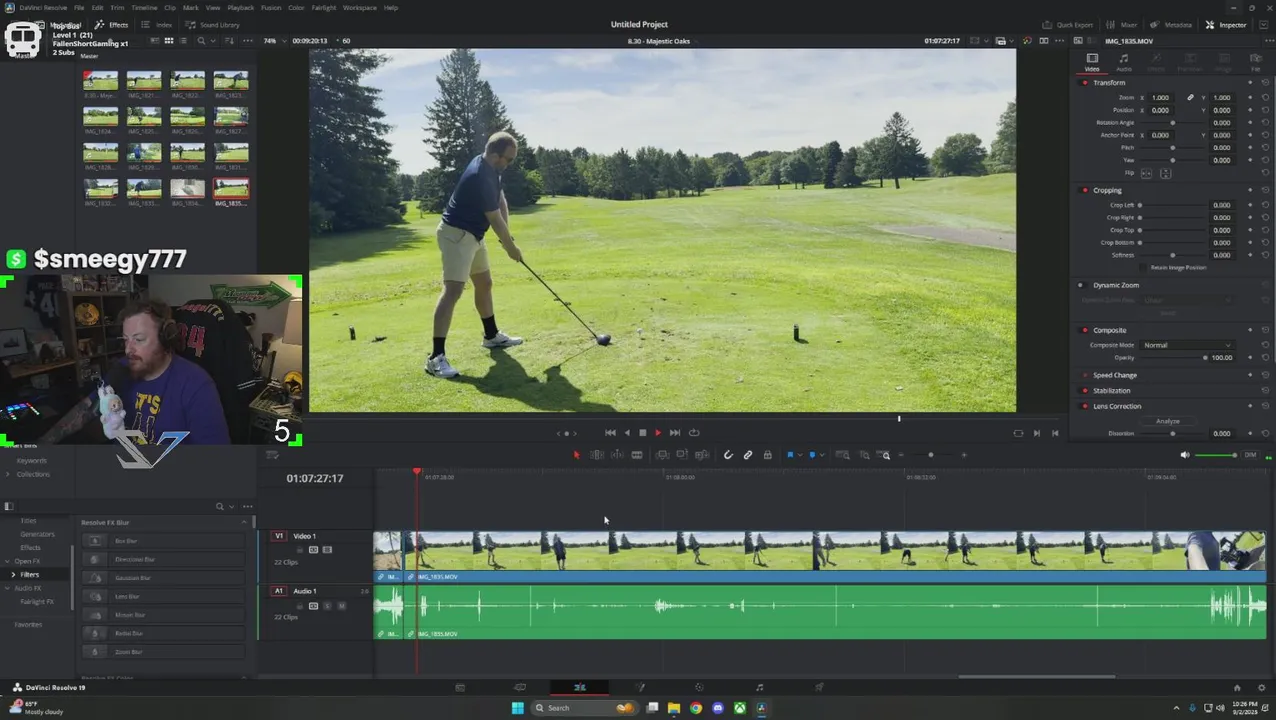The width and height of the screenshot is (1276, 720).
Task: Open the Fairlight page icon
Action: (x=759, y=687)
